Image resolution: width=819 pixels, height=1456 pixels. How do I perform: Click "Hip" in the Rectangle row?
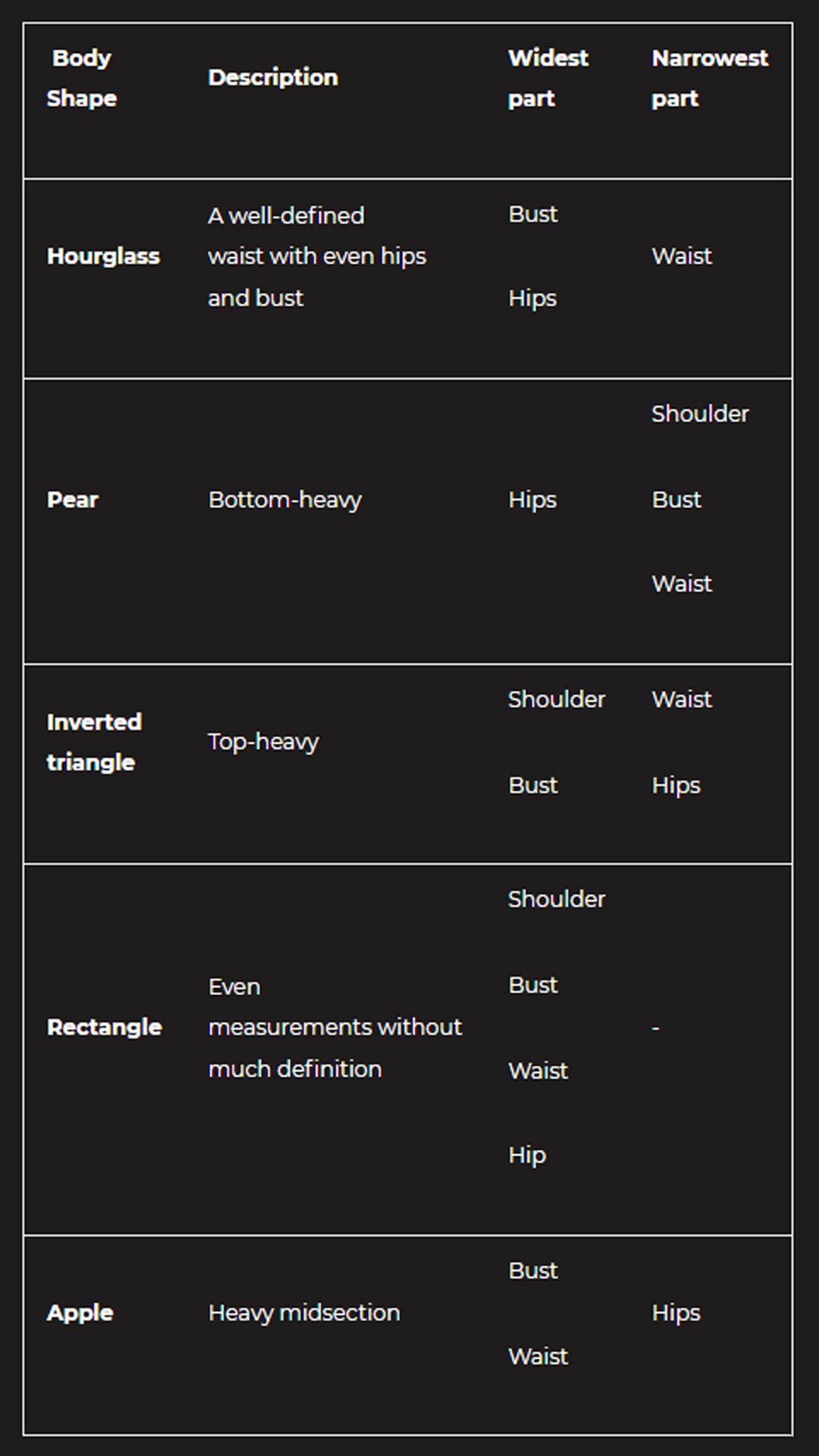click(527, 1155)
